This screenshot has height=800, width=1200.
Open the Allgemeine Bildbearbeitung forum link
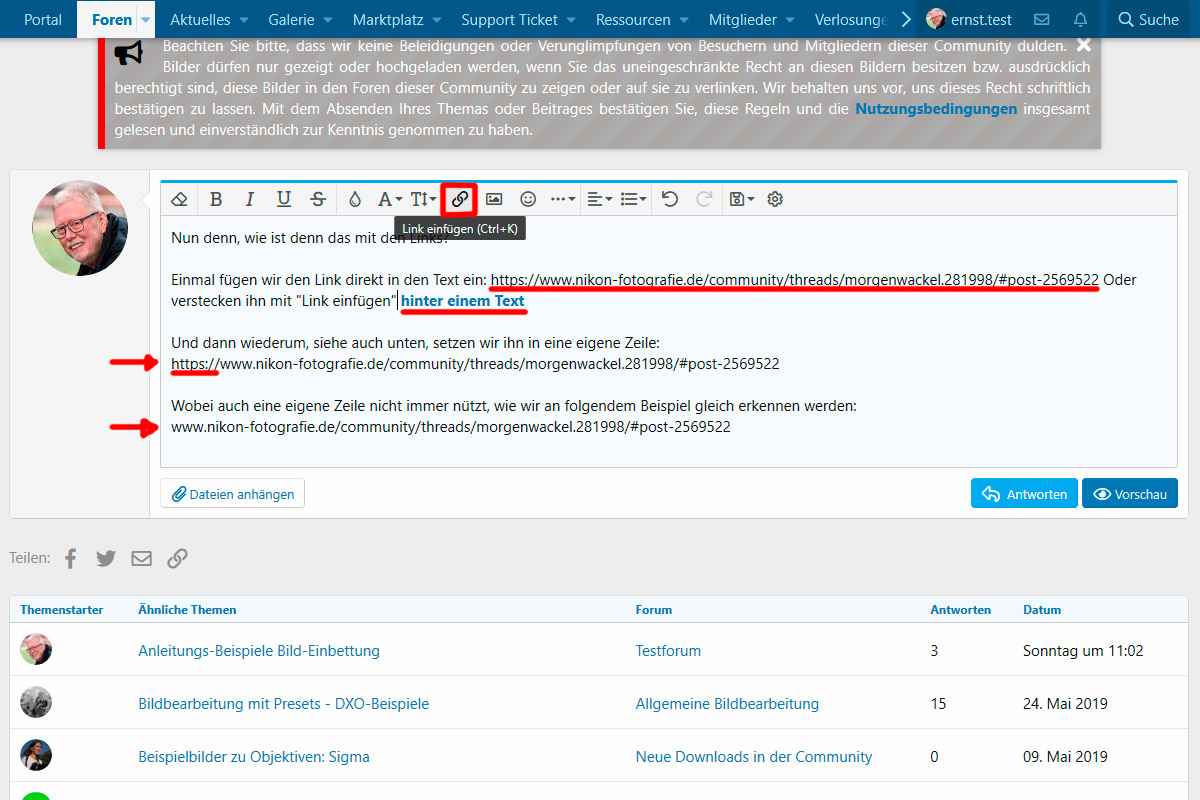[727, 703]
